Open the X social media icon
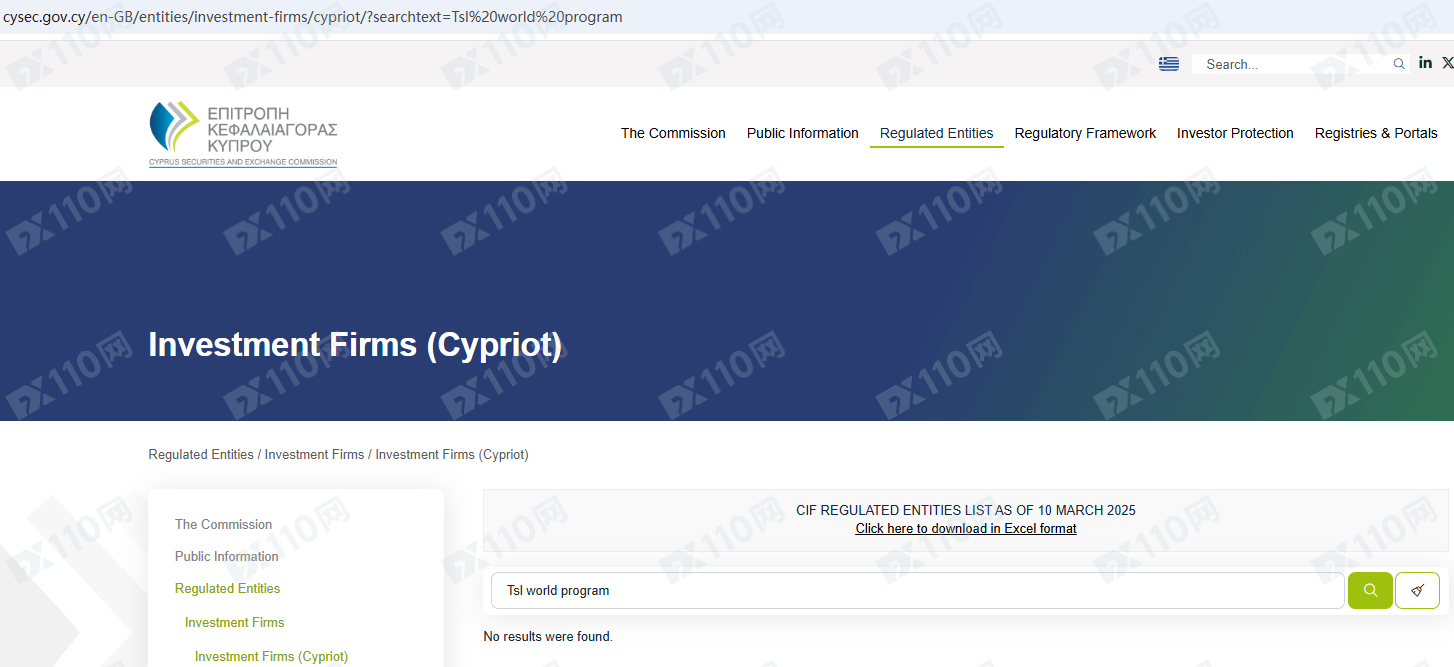This screenshot has height=667, width=1454. point(1447,63)
